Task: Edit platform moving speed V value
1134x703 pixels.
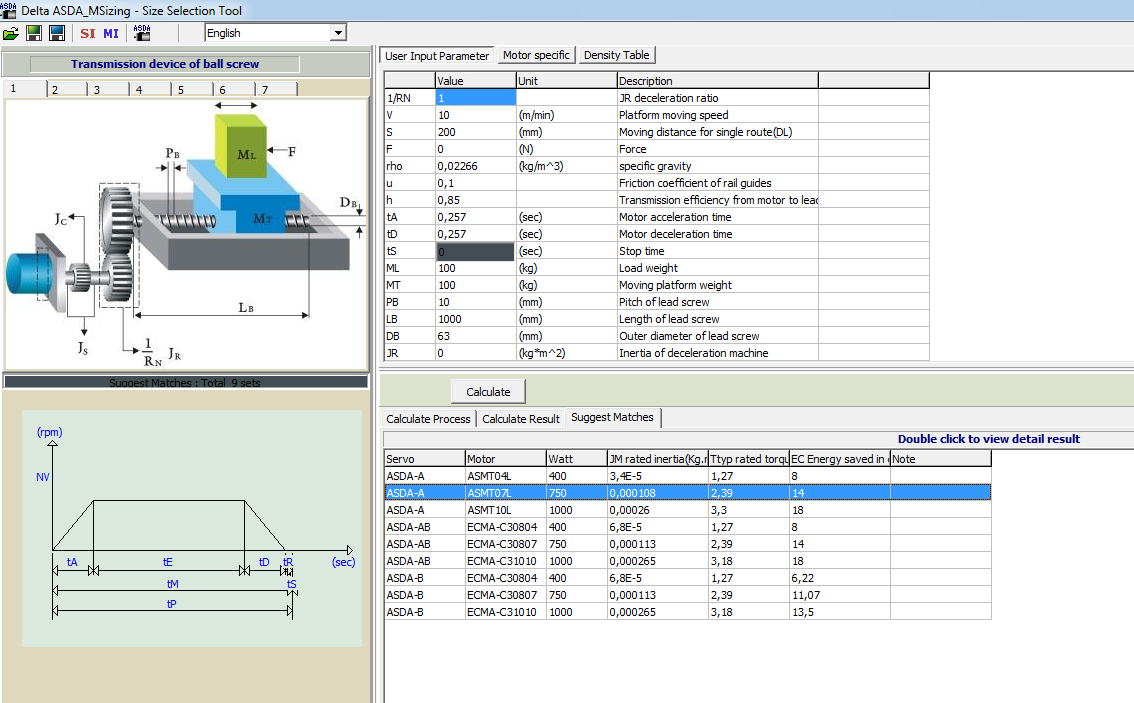Action: tap(476, 115)
